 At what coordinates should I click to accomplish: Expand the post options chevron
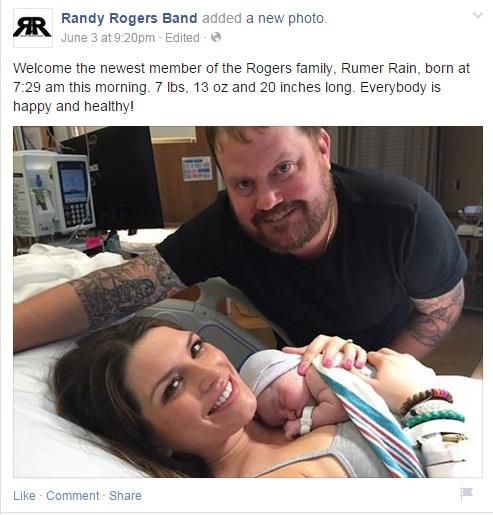click(x=478, y=15)
